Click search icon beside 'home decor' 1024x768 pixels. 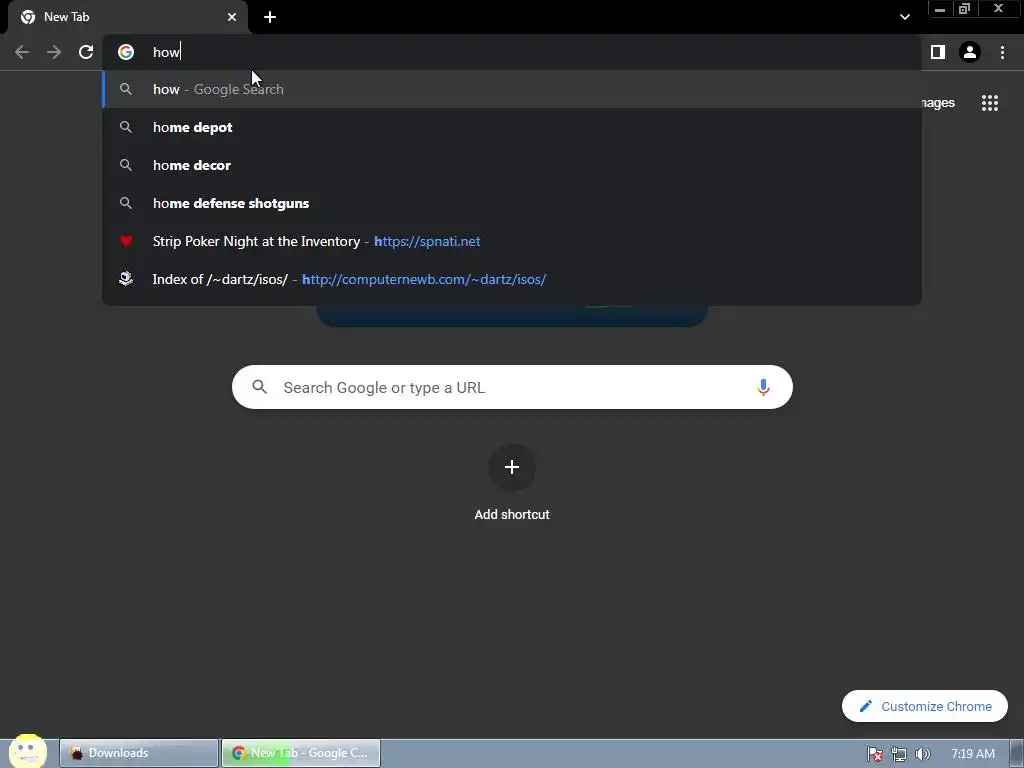126,165
